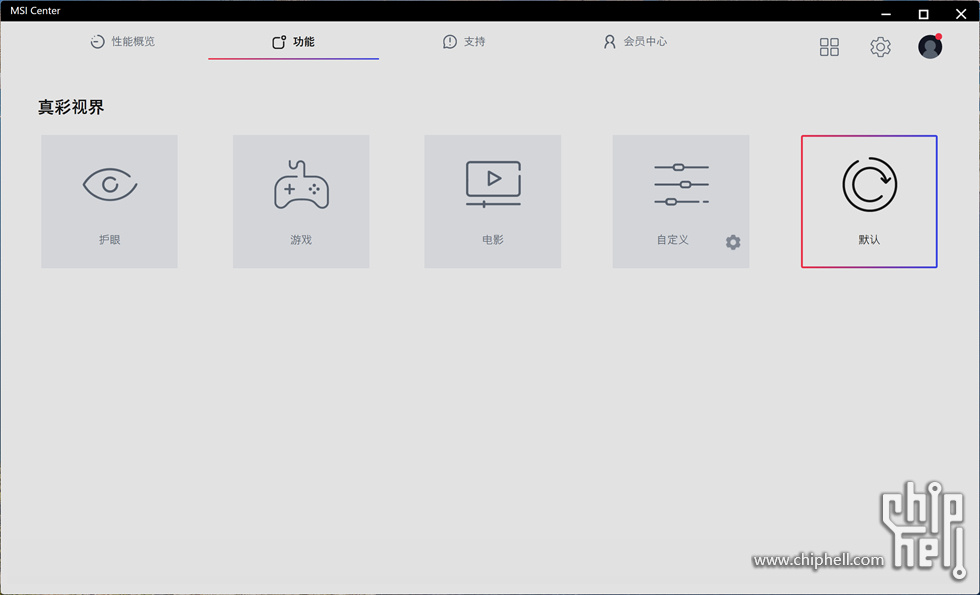Click the 默认 text label on tile
The width and height of the screenshot is (980, 595).
point(869,240)
